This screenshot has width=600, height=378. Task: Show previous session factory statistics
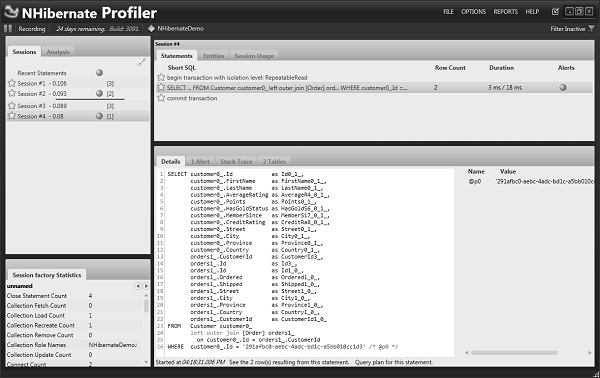pos(138,286)
